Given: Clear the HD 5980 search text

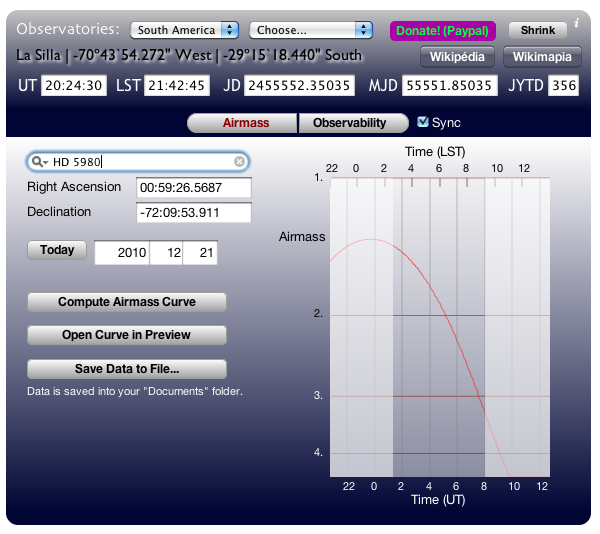Looking at the screenshot, I should (239, 162).
